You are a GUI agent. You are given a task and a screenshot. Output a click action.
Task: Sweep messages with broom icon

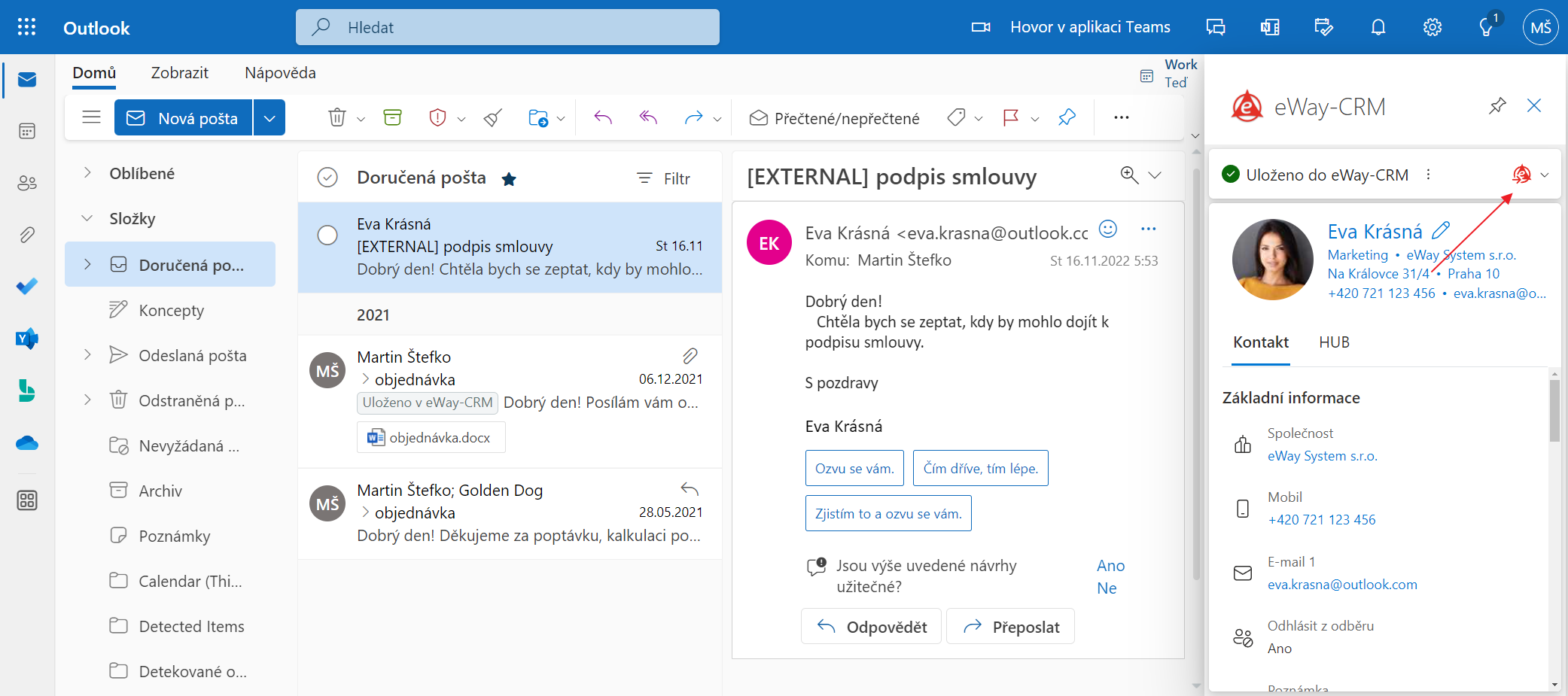[493, 117]
